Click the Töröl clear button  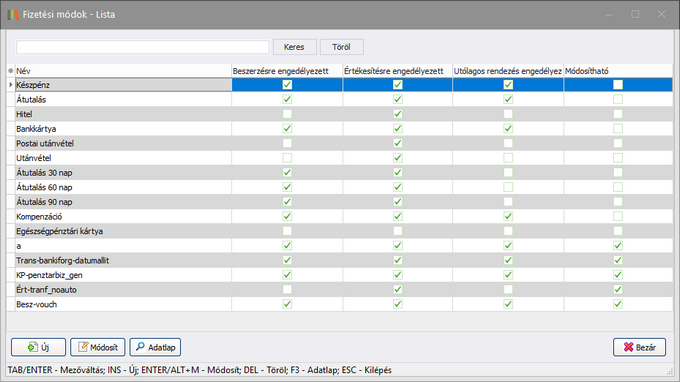pyautogui.click(x=342, y=47)
